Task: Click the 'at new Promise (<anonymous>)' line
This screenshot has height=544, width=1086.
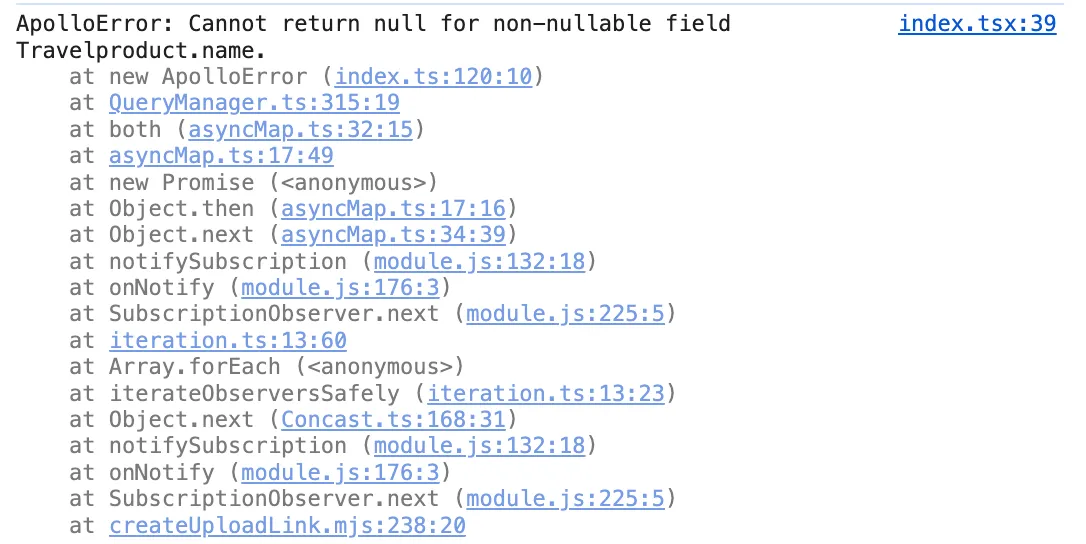Action: click(253, 182)
